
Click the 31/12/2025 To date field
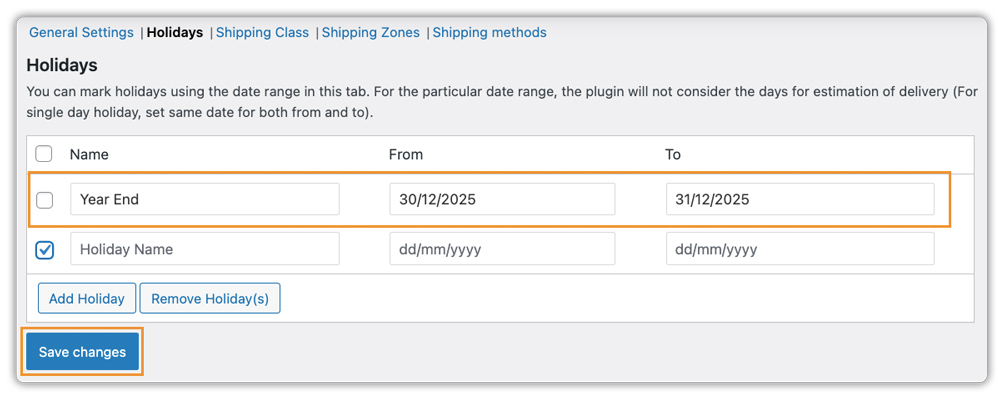click(800, 200)
